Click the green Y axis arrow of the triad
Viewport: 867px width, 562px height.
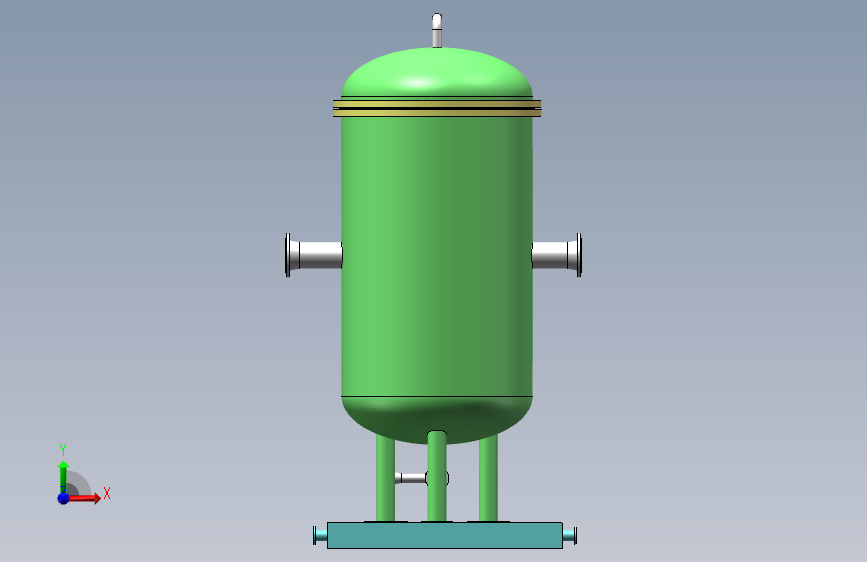click(x=64, y=477)
